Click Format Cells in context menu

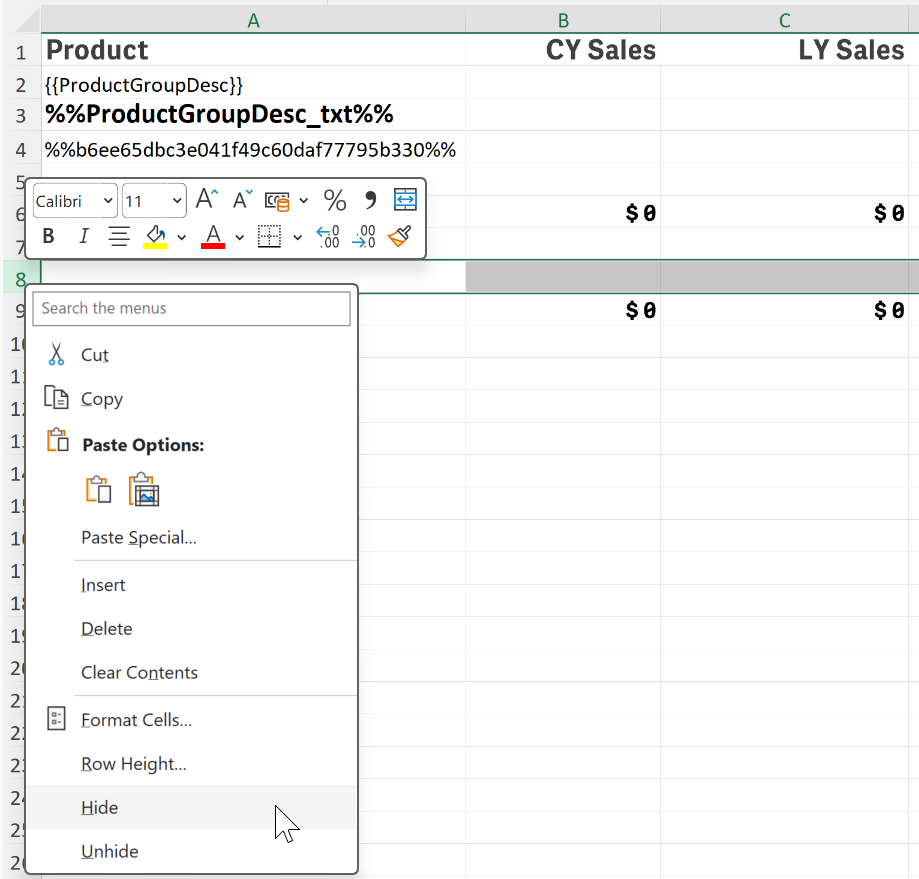tap(136, 720)
